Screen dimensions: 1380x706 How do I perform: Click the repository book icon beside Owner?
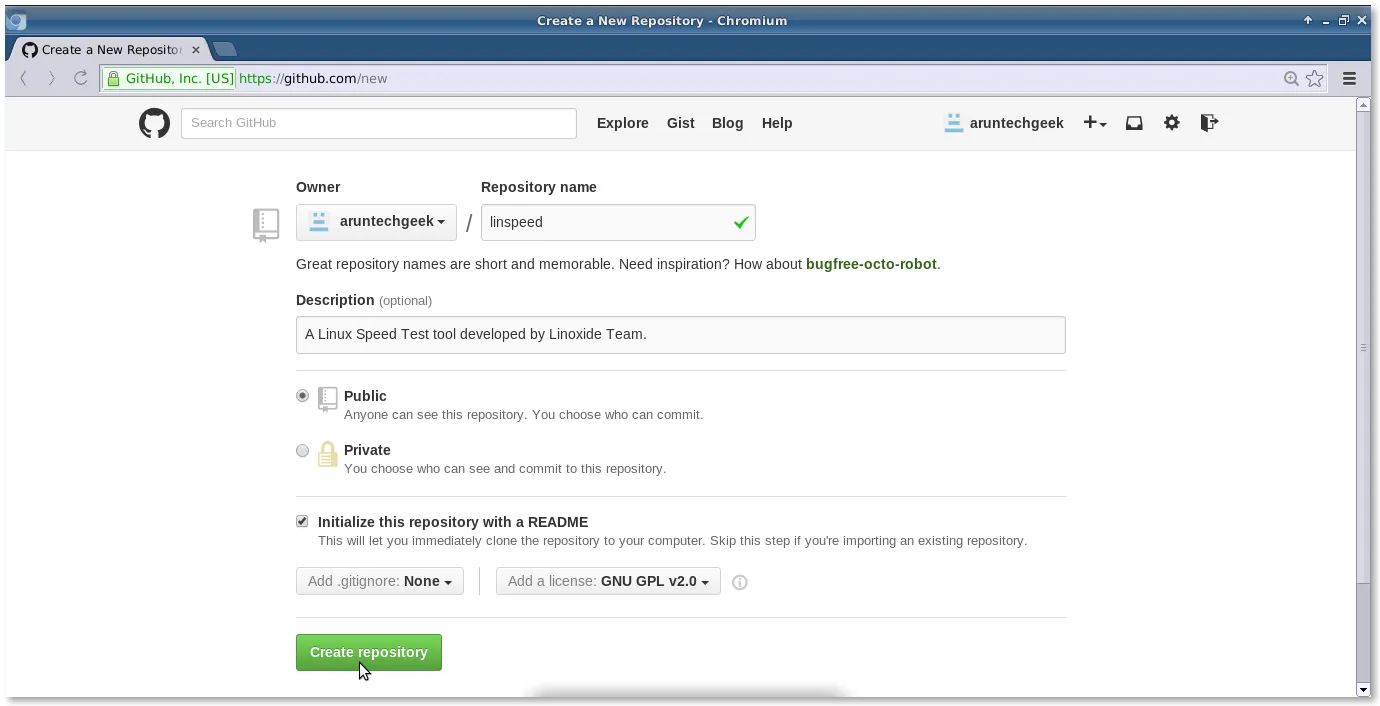click(x=265, y=224)
